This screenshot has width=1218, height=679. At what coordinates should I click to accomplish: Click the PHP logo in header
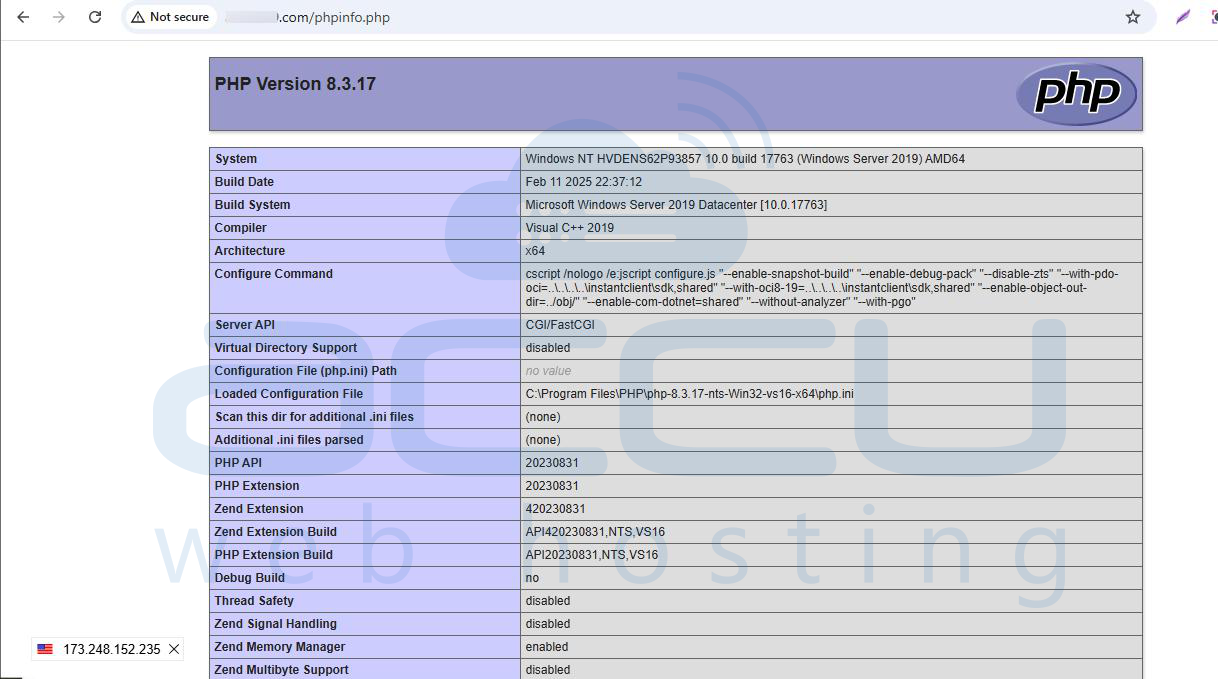coord(1076,94)
